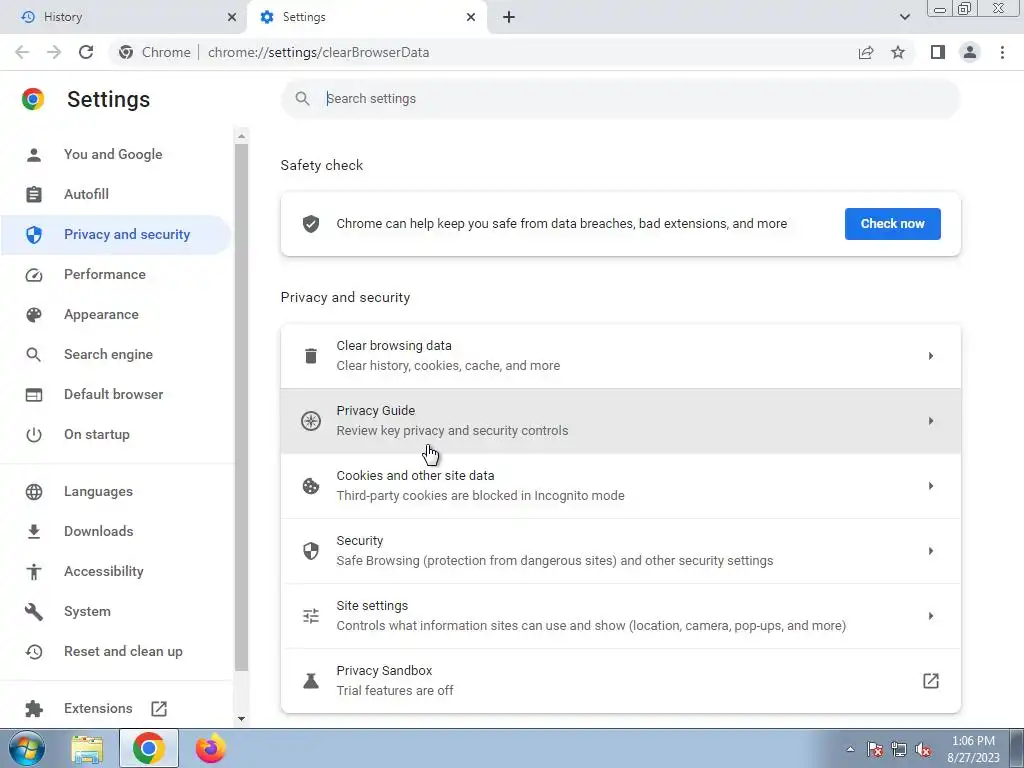Image resolution: width=1024 pixels, height=768 pixels.
Task: Bookmark this tab with the star icon
Action: [898, 52]
